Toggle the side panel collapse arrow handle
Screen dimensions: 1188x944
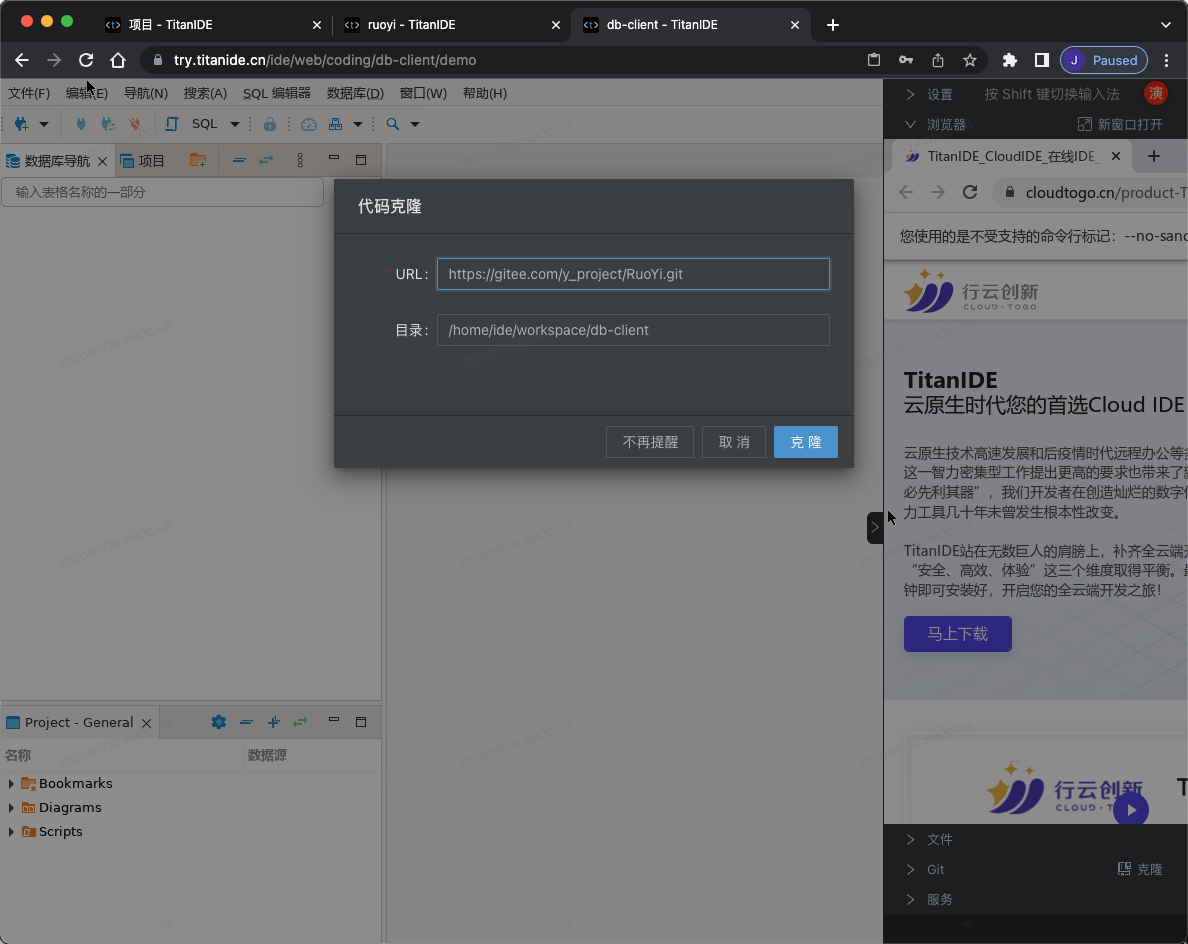tap(875, 527)
